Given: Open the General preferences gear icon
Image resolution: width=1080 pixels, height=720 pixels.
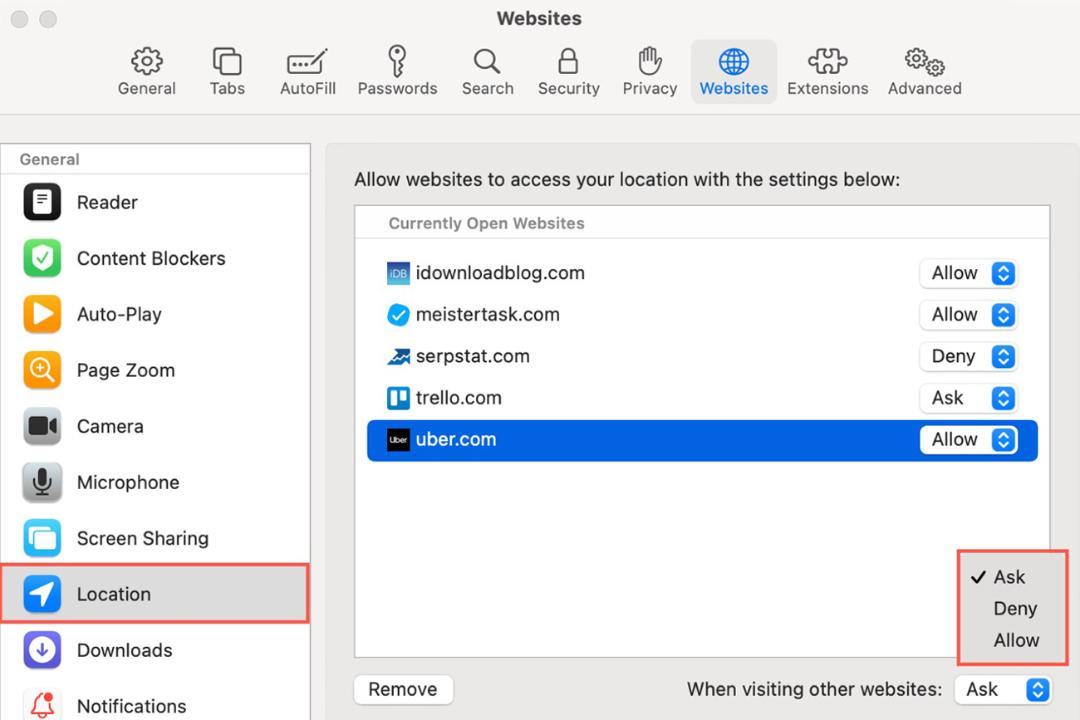Looking at the screenshot, I should click(x=147, y=62).
